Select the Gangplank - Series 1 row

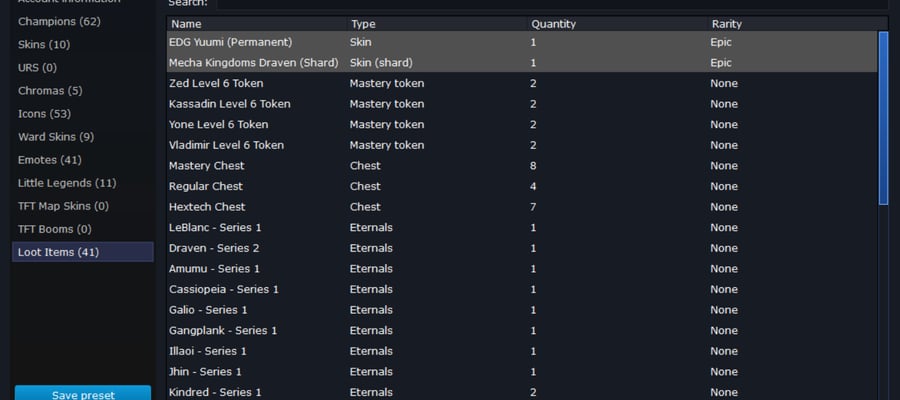[522, 331]
